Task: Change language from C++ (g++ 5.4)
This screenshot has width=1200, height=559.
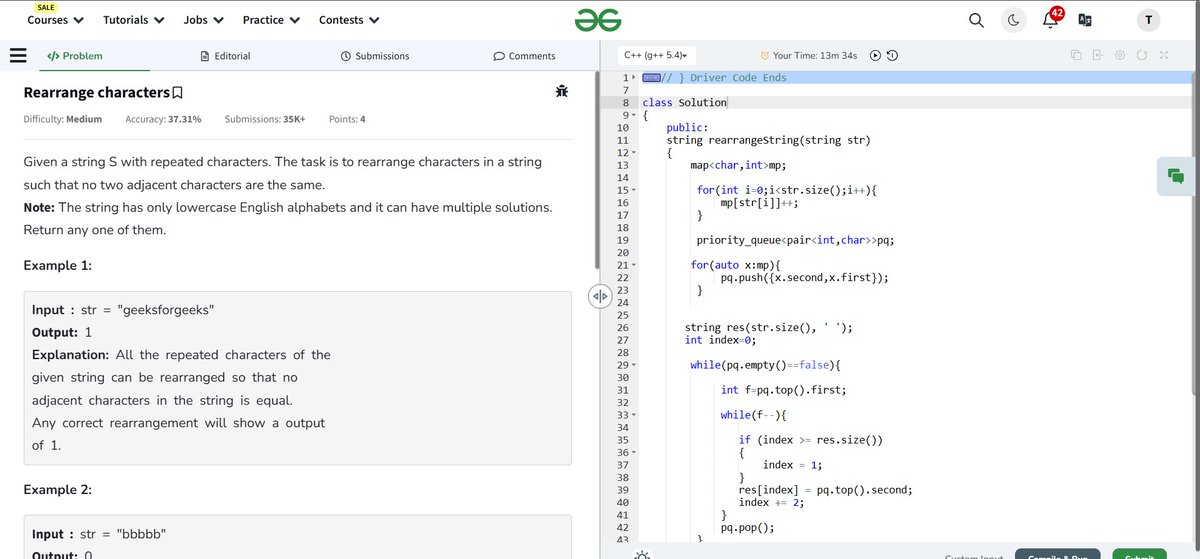Action: point(659,56)
